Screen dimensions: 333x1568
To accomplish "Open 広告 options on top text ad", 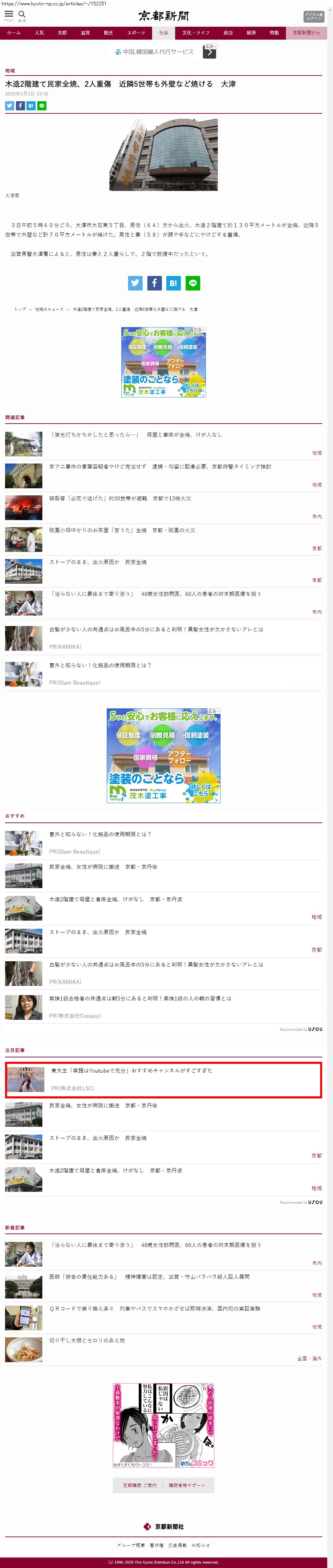I will (x=211, y=46).
